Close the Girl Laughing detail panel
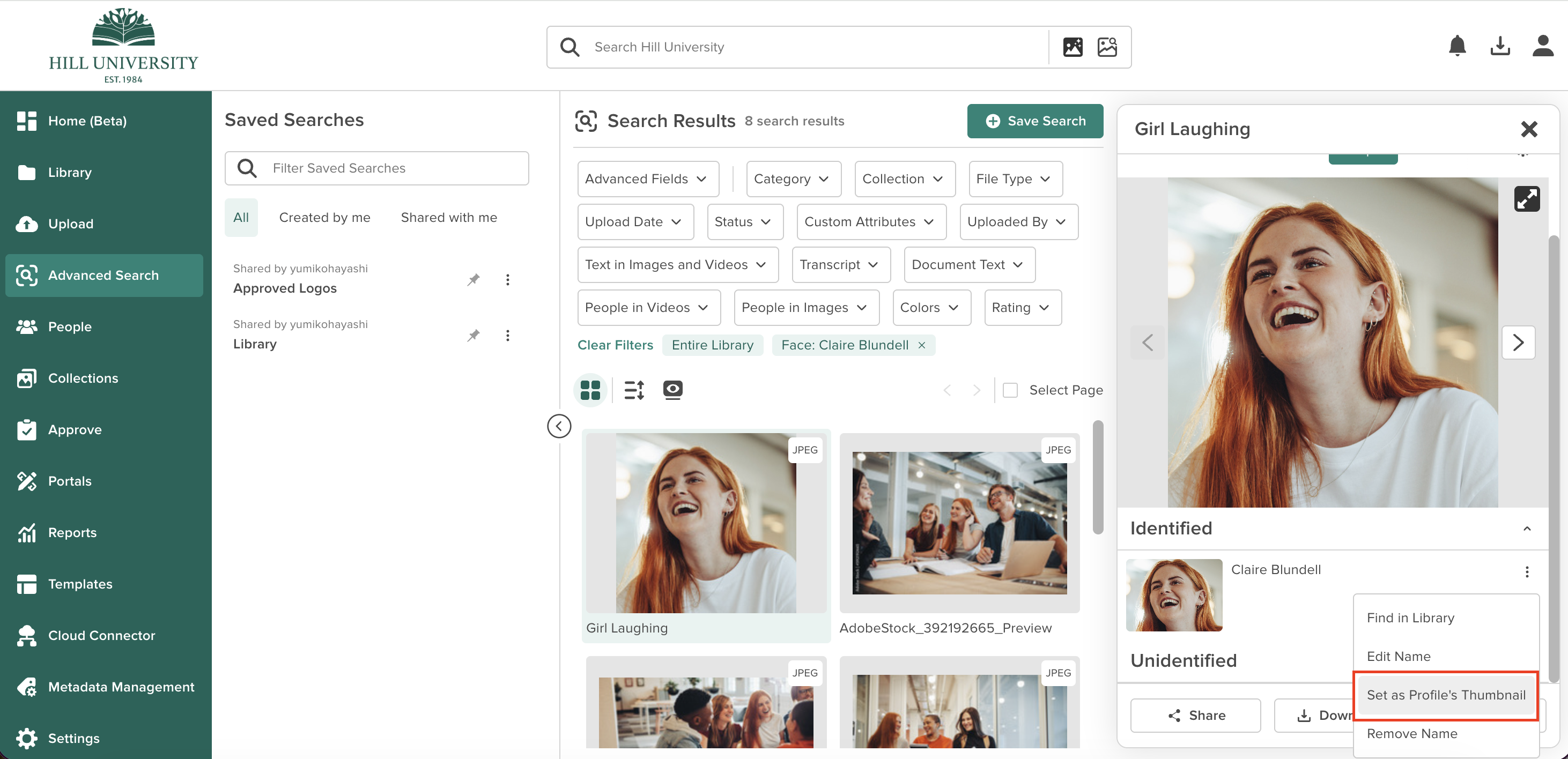The height and width of the screenshot is (759, 1568). [x=1528, y=129]
